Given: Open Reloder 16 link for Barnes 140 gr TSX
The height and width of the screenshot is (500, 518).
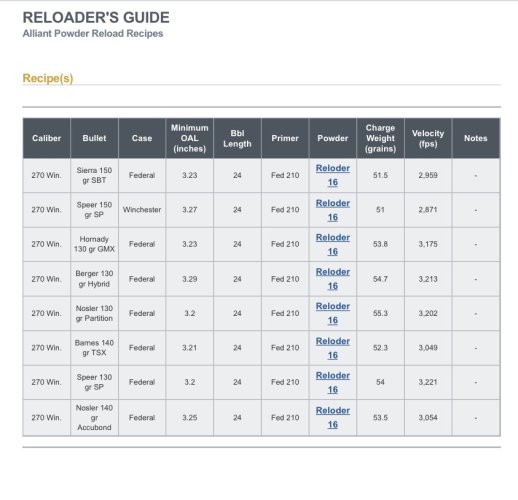Looking at the screenshot, I should tap(333, 348).
